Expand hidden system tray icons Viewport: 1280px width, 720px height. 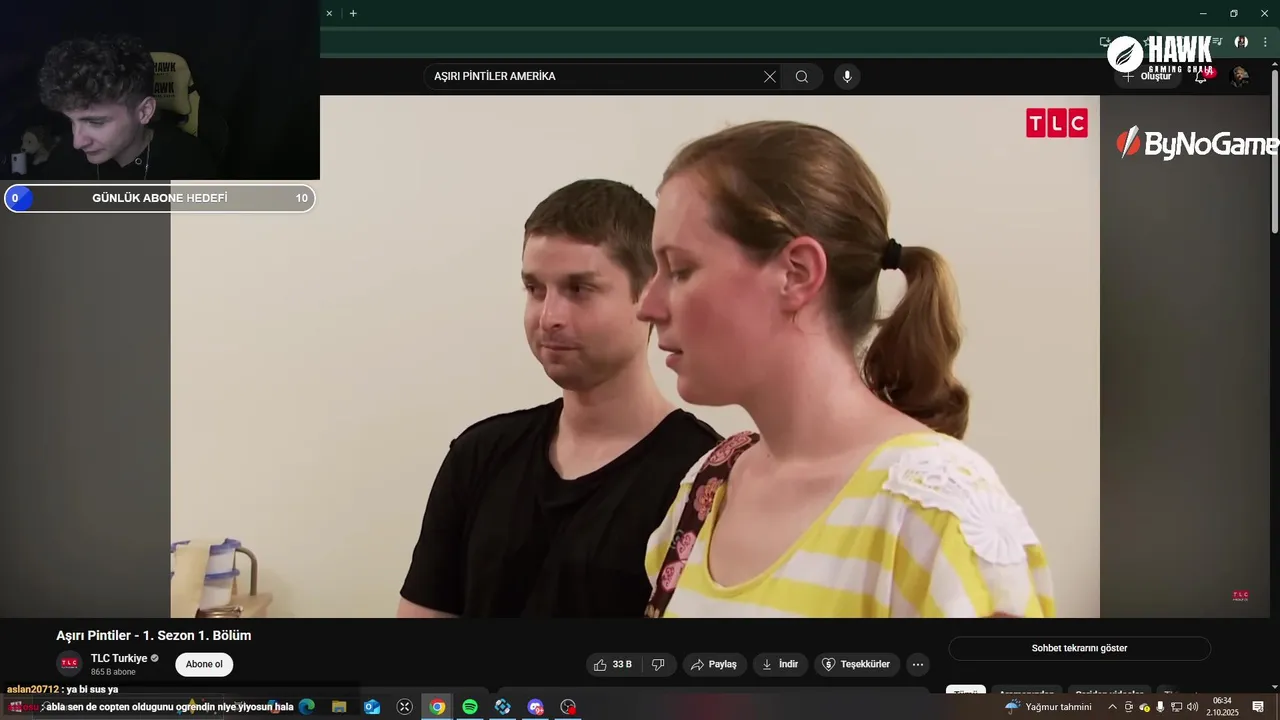1112,707
